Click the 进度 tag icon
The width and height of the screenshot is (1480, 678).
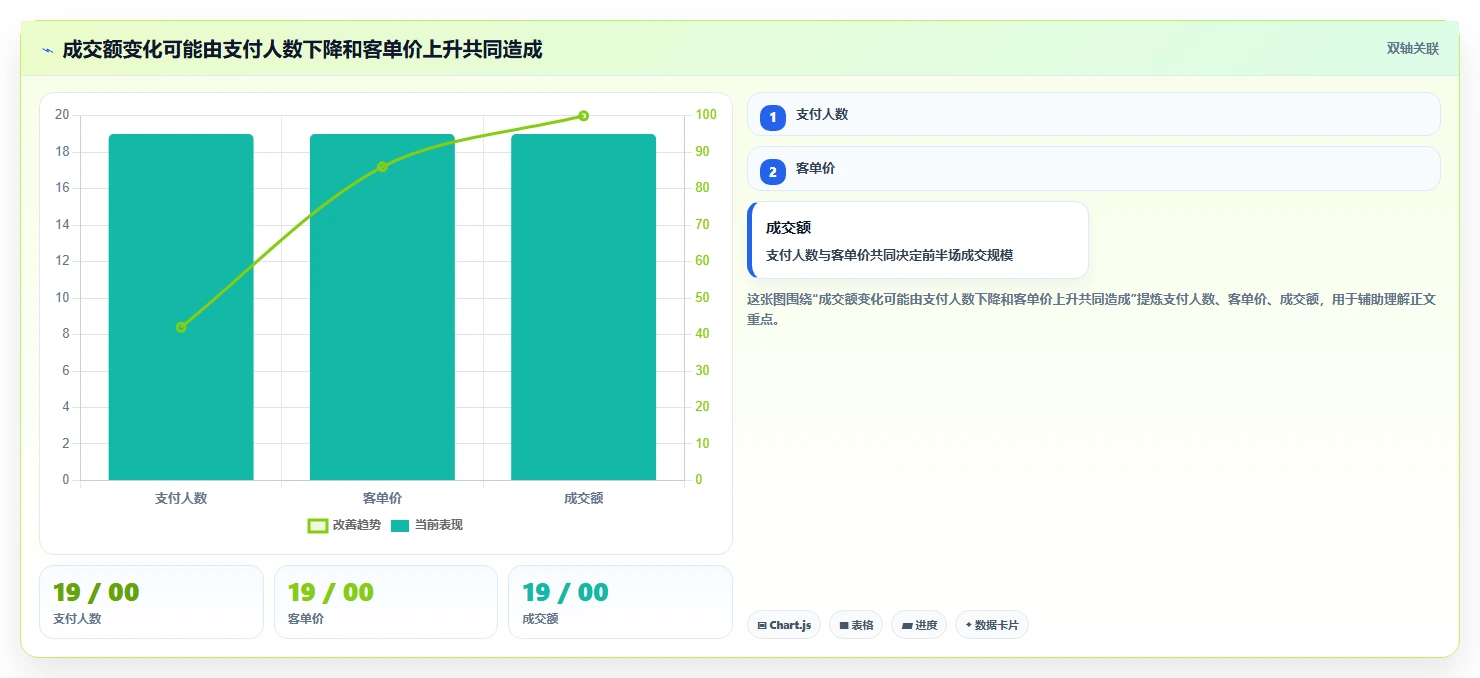[x=907, y=625]
